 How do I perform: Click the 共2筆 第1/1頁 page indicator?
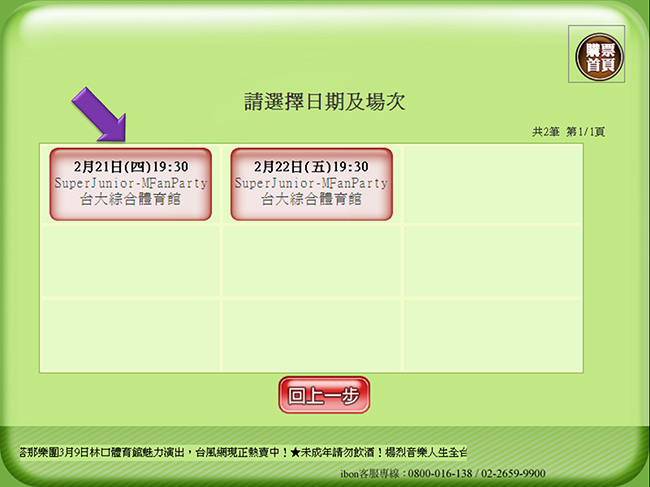[568, 132]
